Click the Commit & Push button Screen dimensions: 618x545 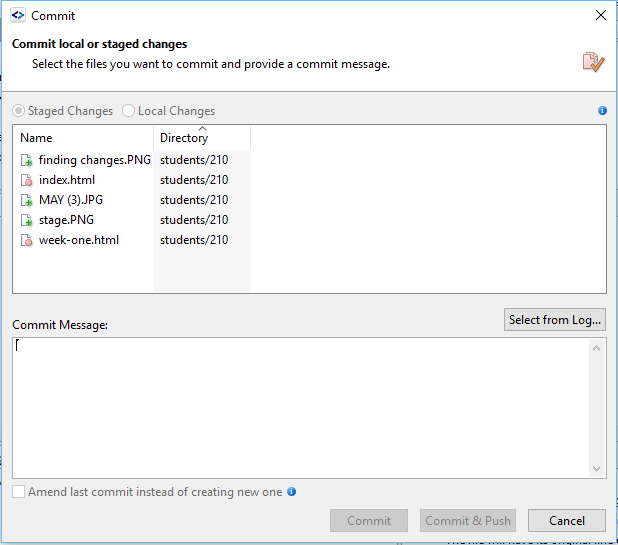click(x=467, y=520)
